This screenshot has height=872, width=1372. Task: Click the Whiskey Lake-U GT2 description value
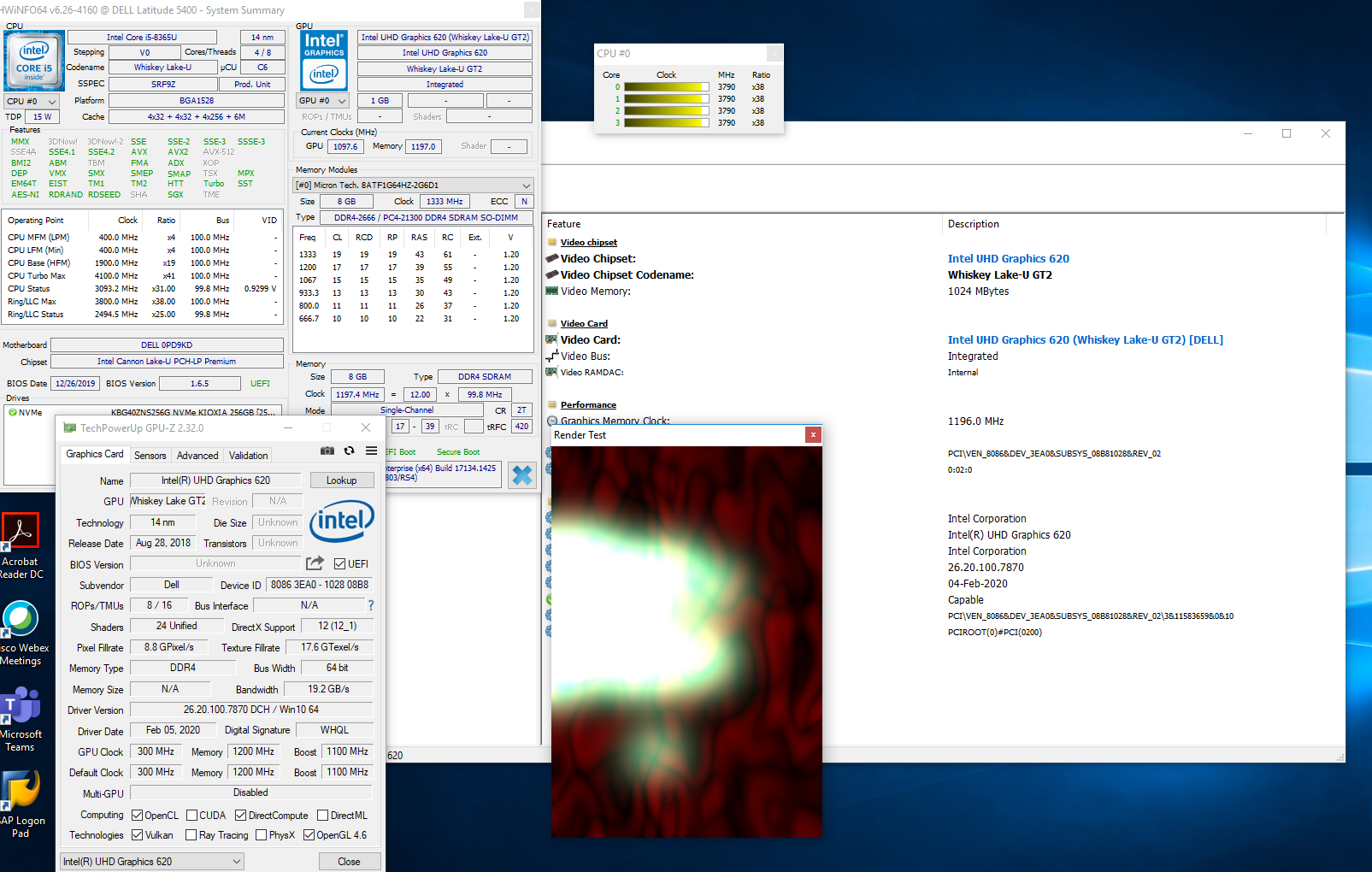coord(1000,274)
